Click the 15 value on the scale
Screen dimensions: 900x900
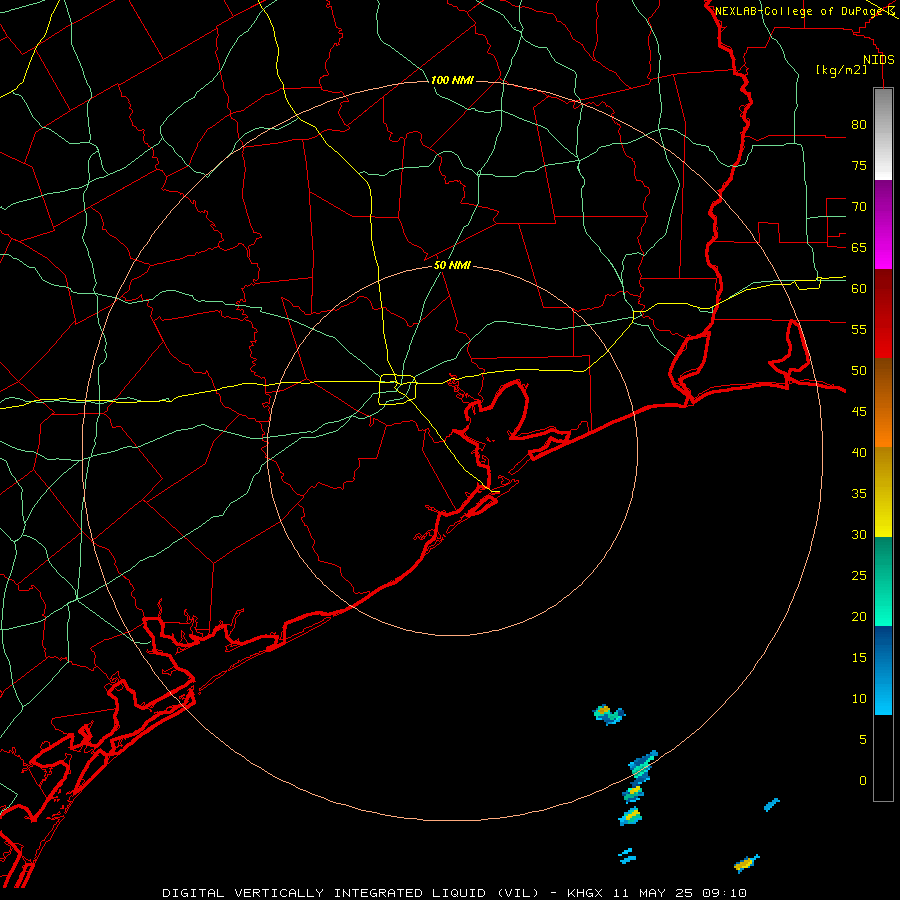click(x=859, y=658)
